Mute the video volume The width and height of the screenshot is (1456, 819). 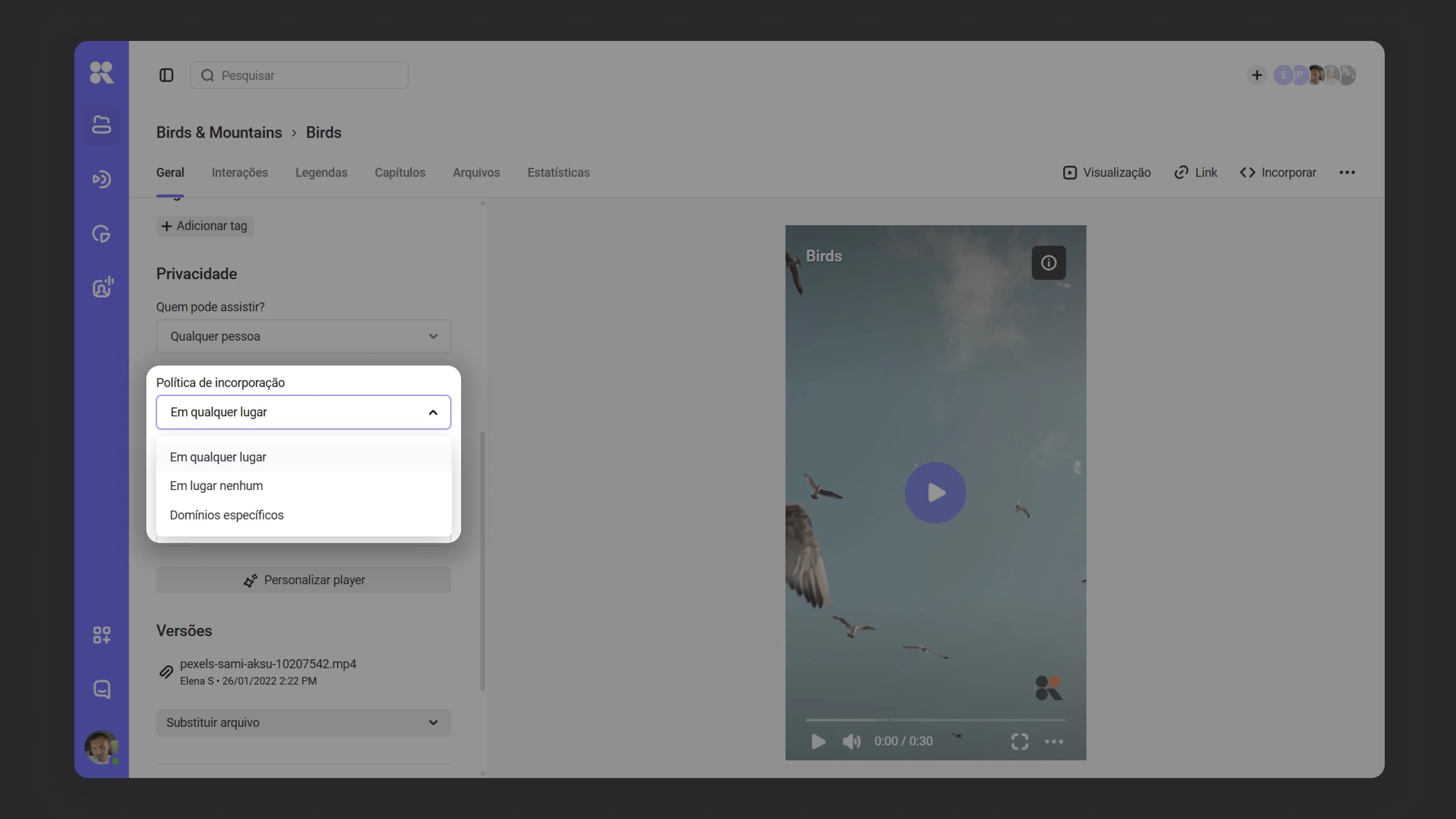(x=851, y=741)
